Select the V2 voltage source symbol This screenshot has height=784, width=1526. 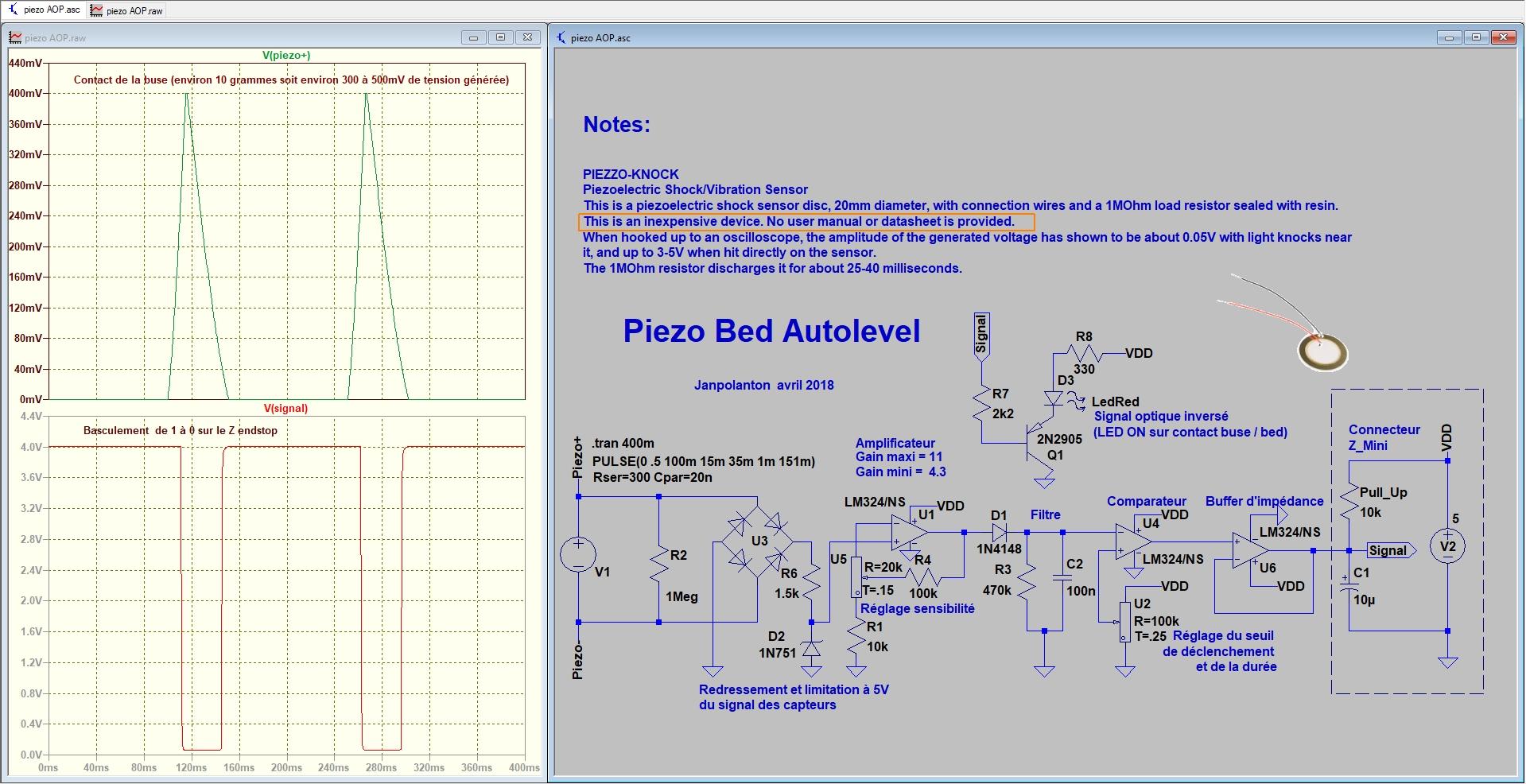1447,546
